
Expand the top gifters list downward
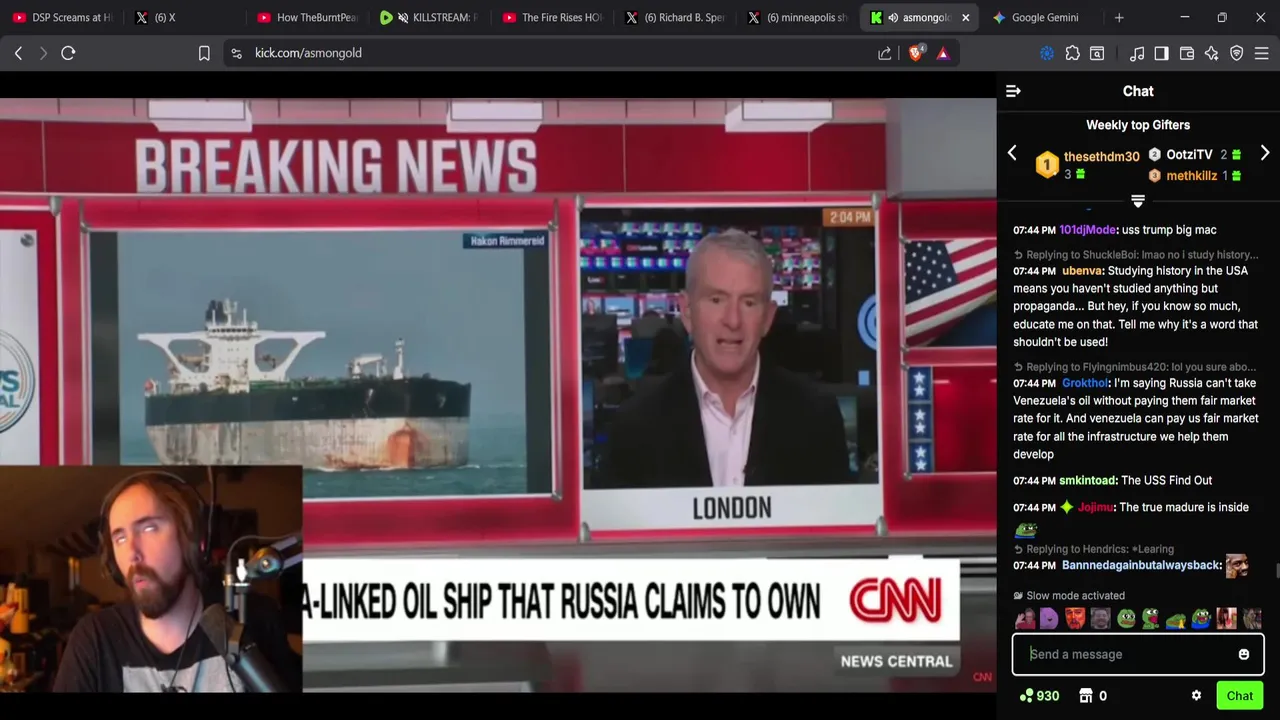pyautogui.click(x=1138, y=201)
